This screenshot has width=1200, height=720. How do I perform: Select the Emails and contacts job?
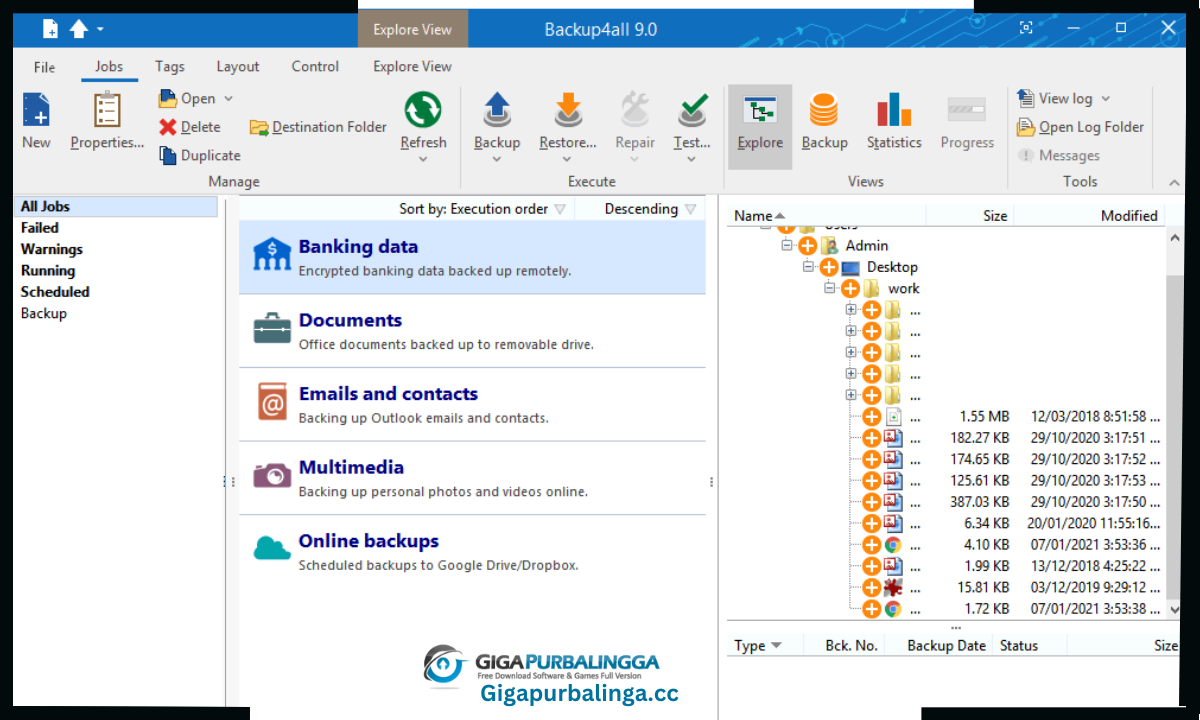(x=472, y=404)
